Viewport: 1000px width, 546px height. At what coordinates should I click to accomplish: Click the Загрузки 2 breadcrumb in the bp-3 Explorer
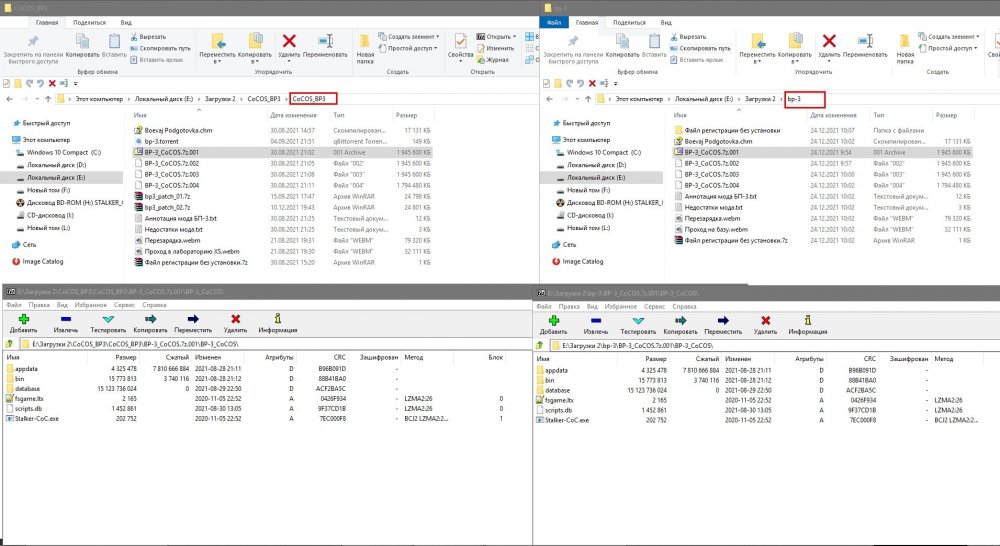click(760, 100)
